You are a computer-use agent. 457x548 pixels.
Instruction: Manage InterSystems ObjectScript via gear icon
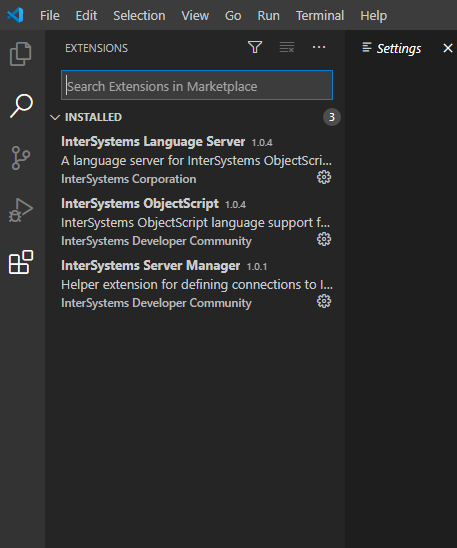[x=324, y=239]
